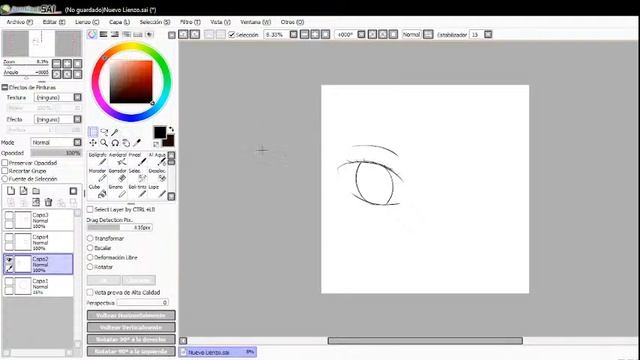Choose the Aerógrafo airbrush tool
Image resolution: width=640 pixels, height=360 pixels.
(118, 159)
